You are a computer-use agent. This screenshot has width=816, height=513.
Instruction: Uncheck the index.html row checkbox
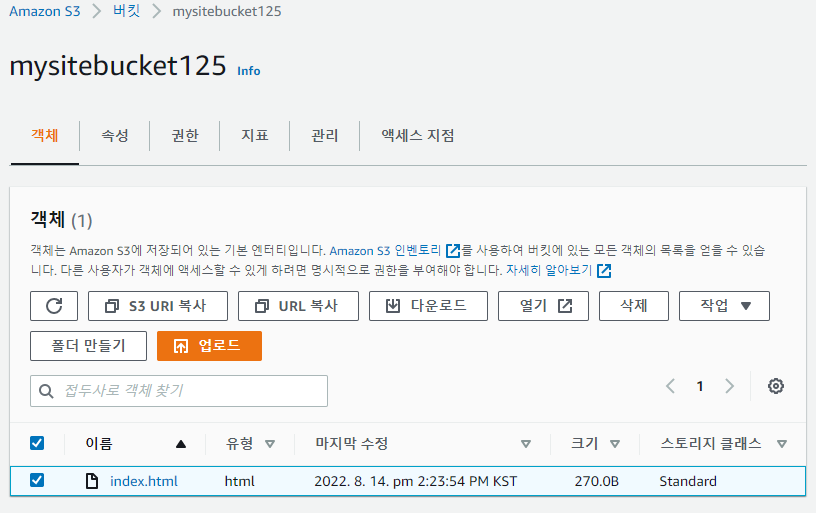pos(37,481)
